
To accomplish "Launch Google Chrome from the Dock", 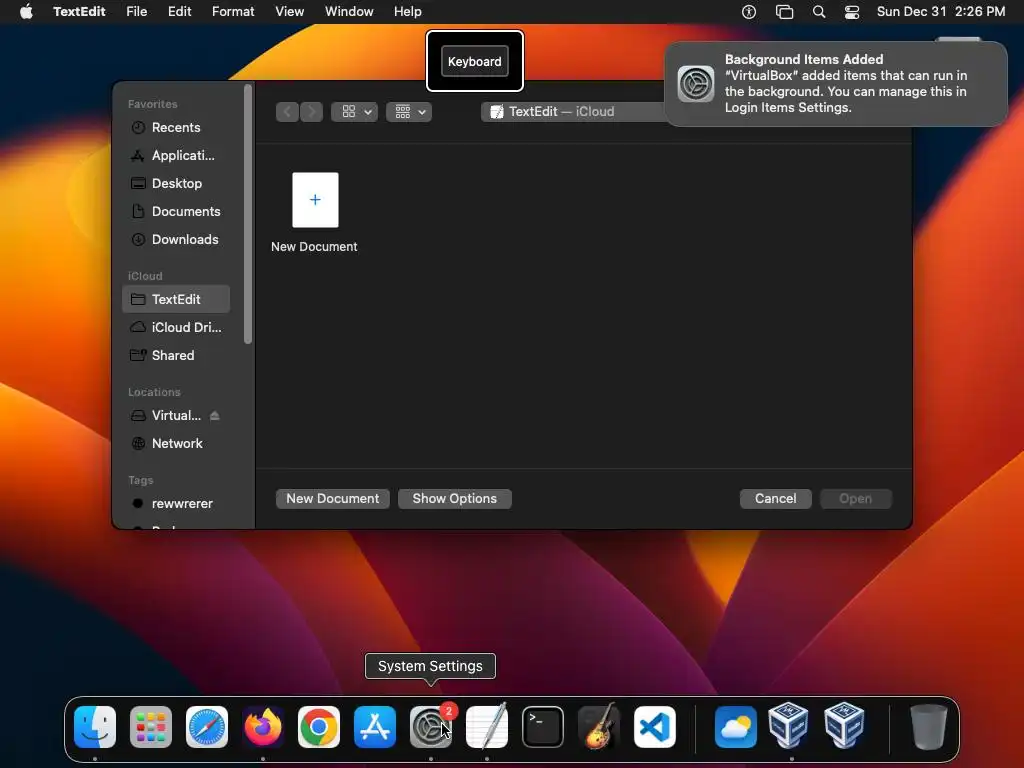I will pyautogui.click(x=319, y=727).
